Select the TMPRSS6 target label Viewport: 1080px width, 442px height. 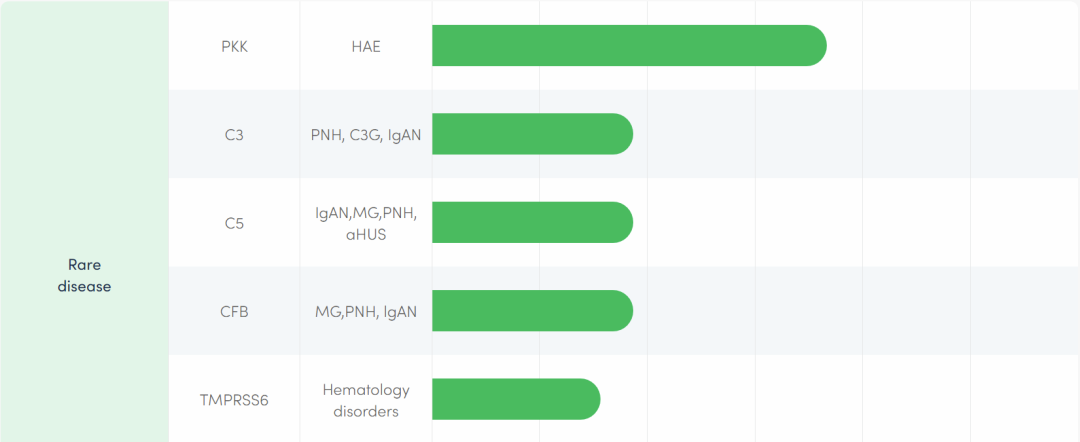click(234, 400)
